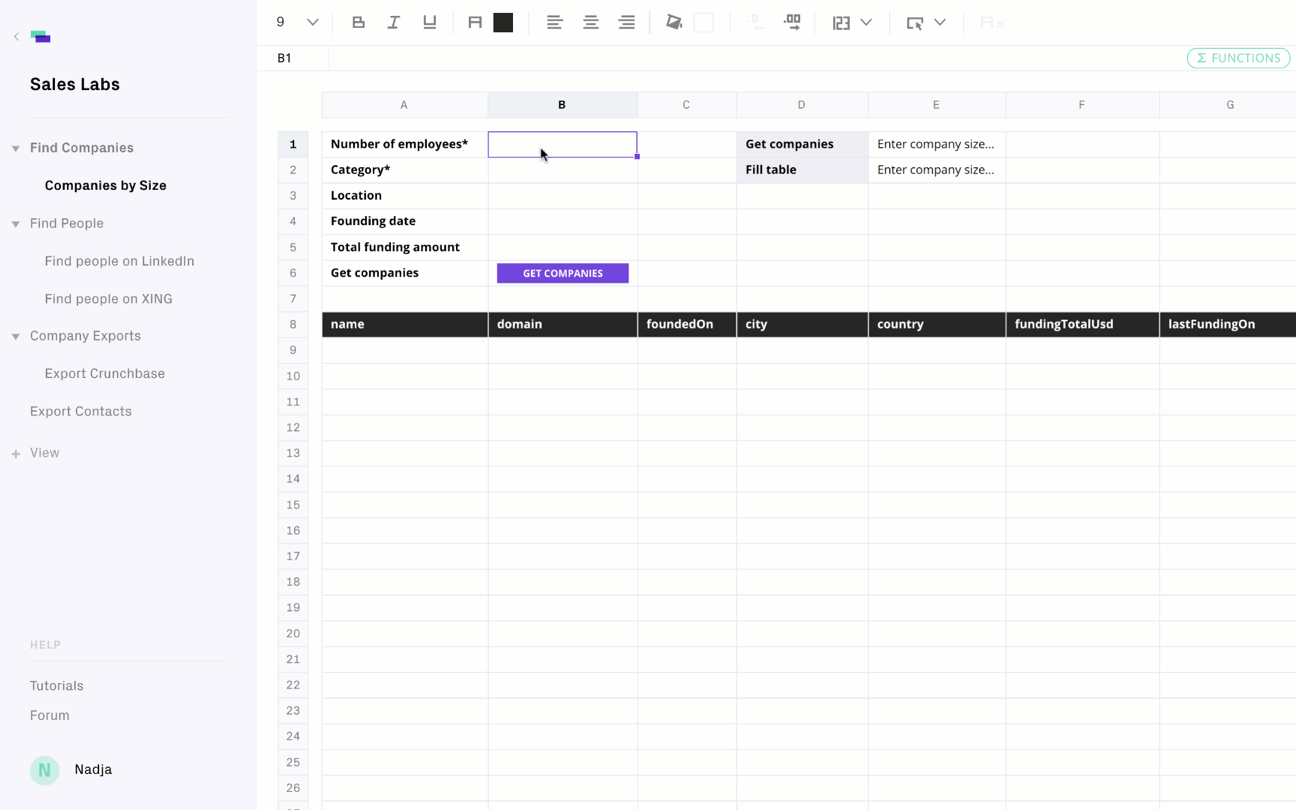This screenshot has width=1296, height=810.
Task: Toggle italic formatting
Action: point(394,22)
